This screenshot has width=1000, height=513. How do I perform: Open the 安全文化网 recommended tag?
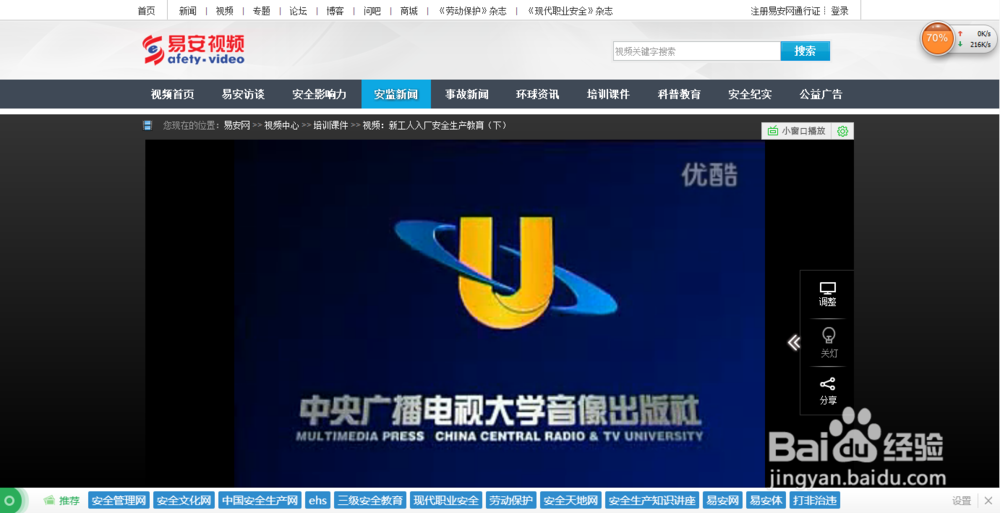(184, 500)
